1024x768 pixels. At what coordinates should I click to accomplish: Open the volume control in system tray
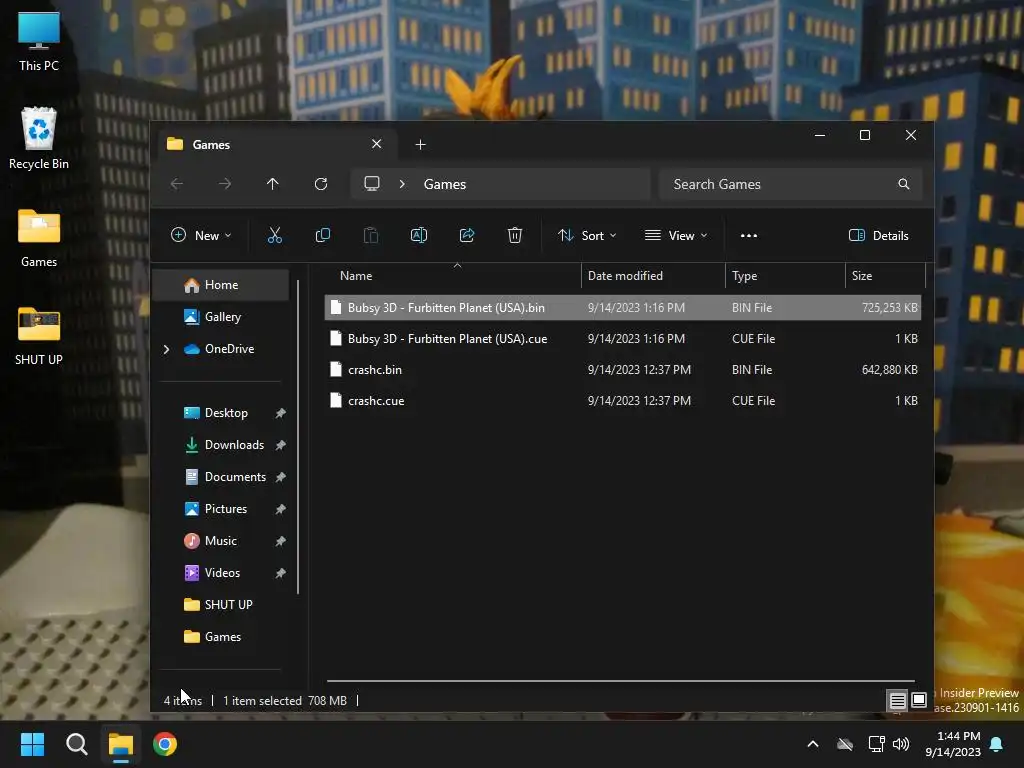point(901,744)
